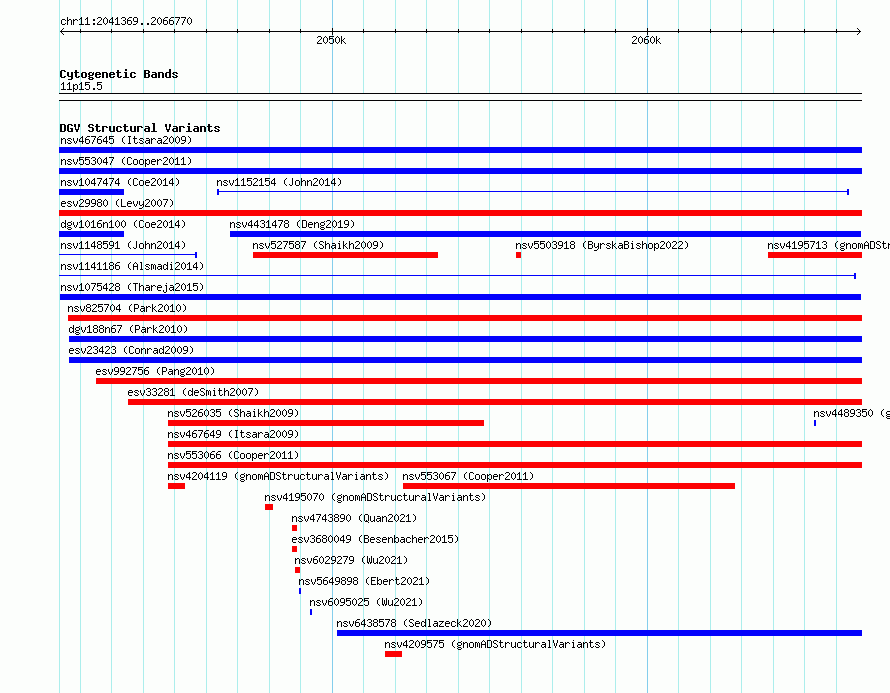Select nsv4204119 (gnomADStructuralVariants) label
890x693 pixels.
pos(278,476)
